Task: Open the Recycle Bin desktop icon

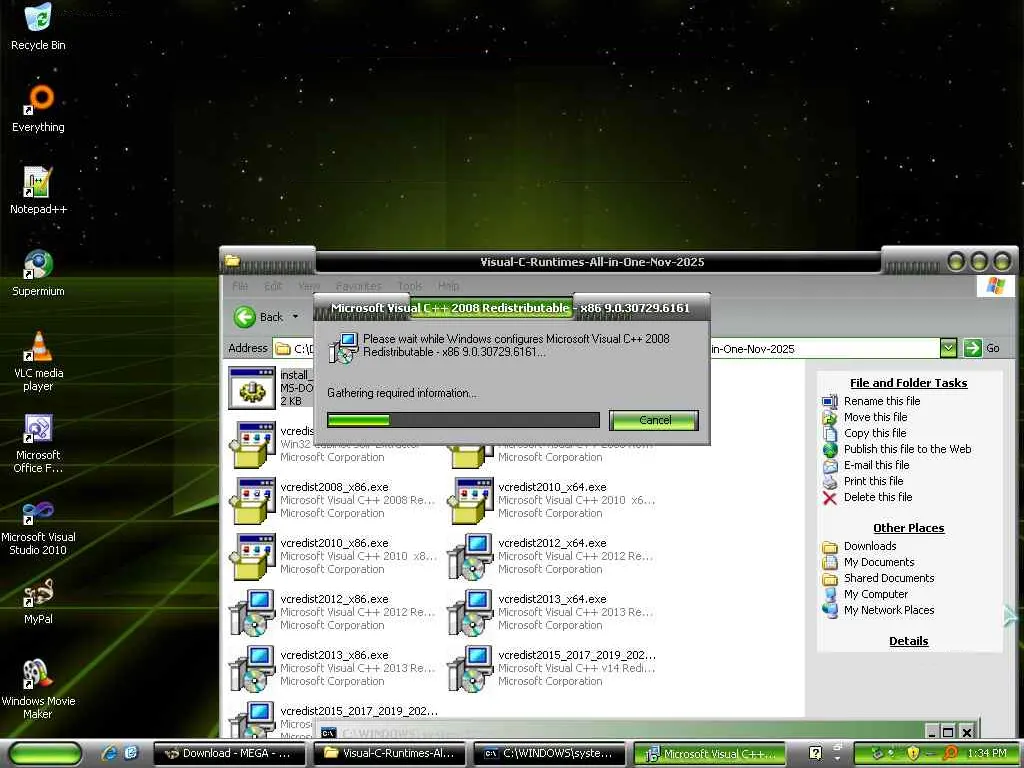Action: 38,26
